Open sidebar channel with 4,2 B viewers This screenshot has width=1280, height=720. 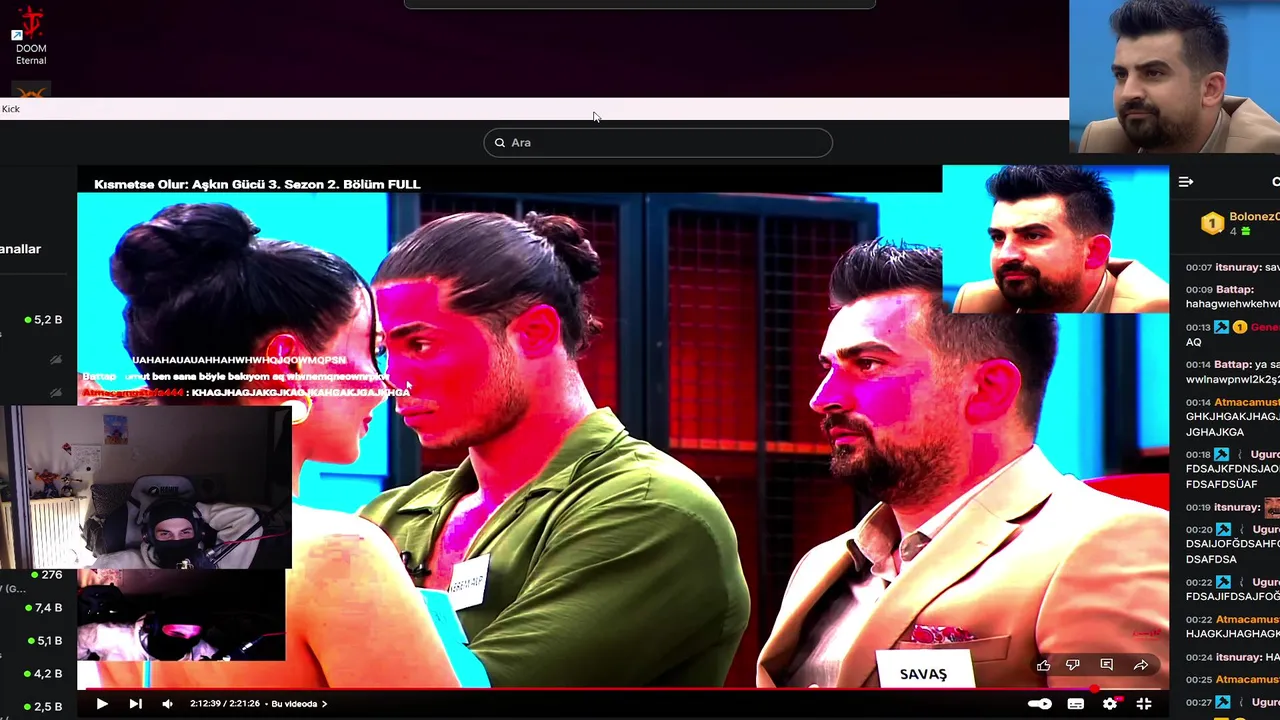[x=43, y=674]
